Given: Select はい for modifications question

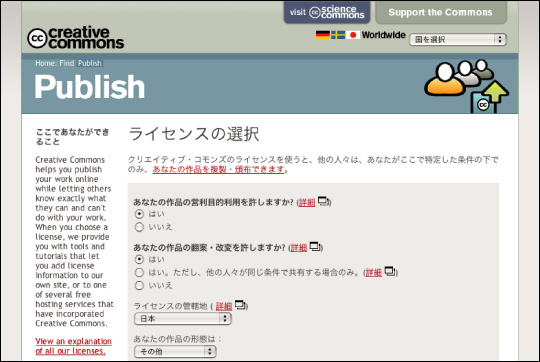Looking at the screenshot, I should pyautogui.click(x=139, y=259).
